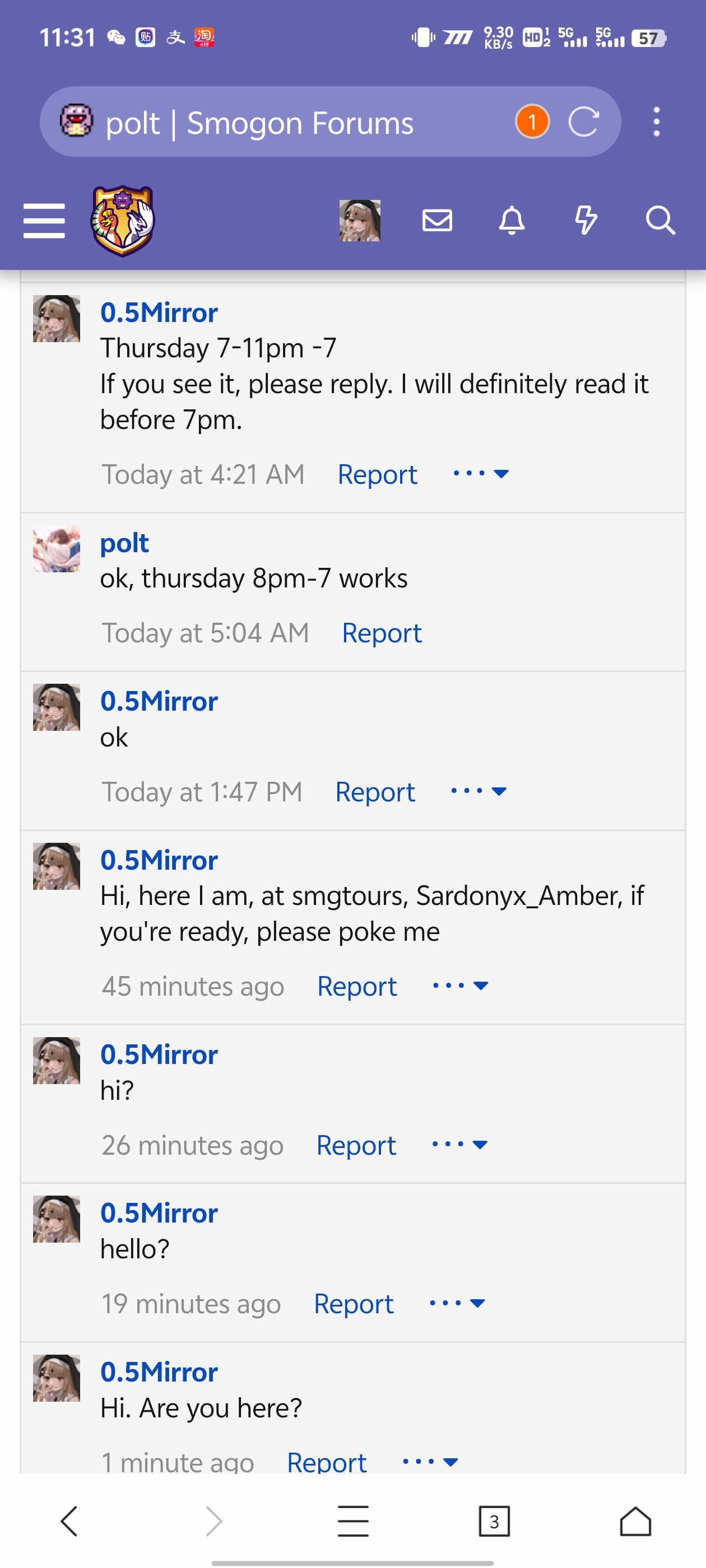
Task: Expand options for the 1:47 PM comment
Action: [x=478, y=791]
